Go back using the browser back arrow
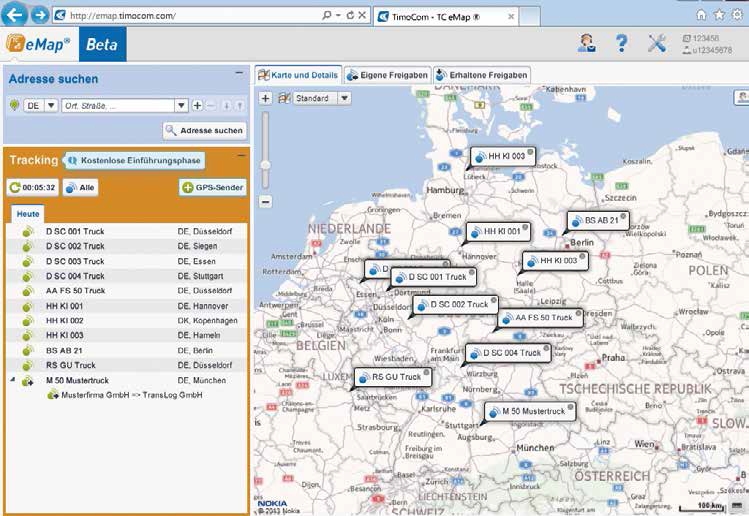The width and height of the screenshot is (749, 516). 14,14
